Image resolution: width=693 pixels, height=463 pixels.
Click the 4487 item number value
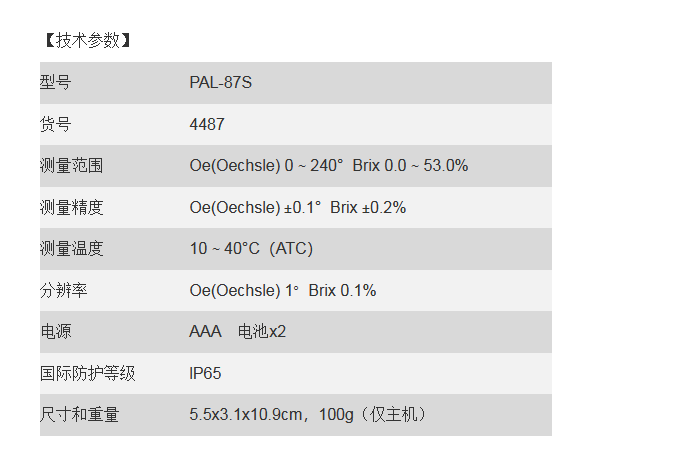point(207,124)
